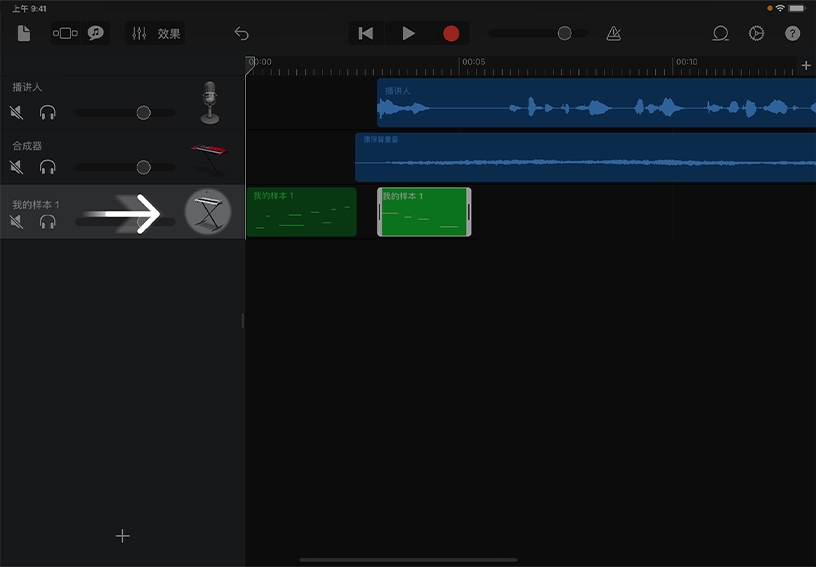This screenshot has width=816, height=567.
Task: Select the 合成器 red keyboard icon
Action: [209, 156]
